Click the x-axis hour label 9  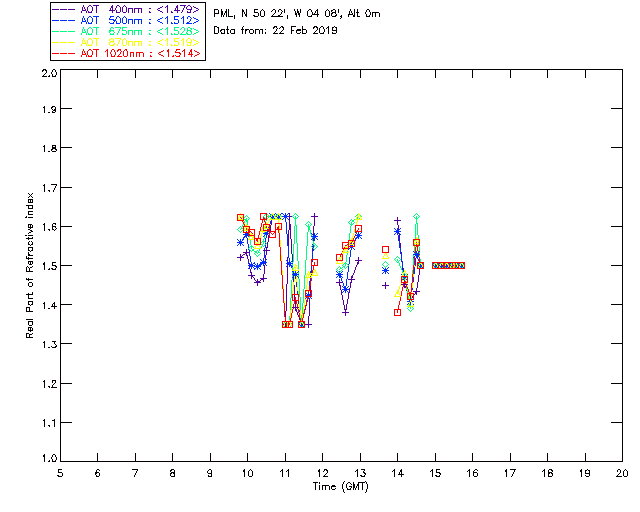210,473
